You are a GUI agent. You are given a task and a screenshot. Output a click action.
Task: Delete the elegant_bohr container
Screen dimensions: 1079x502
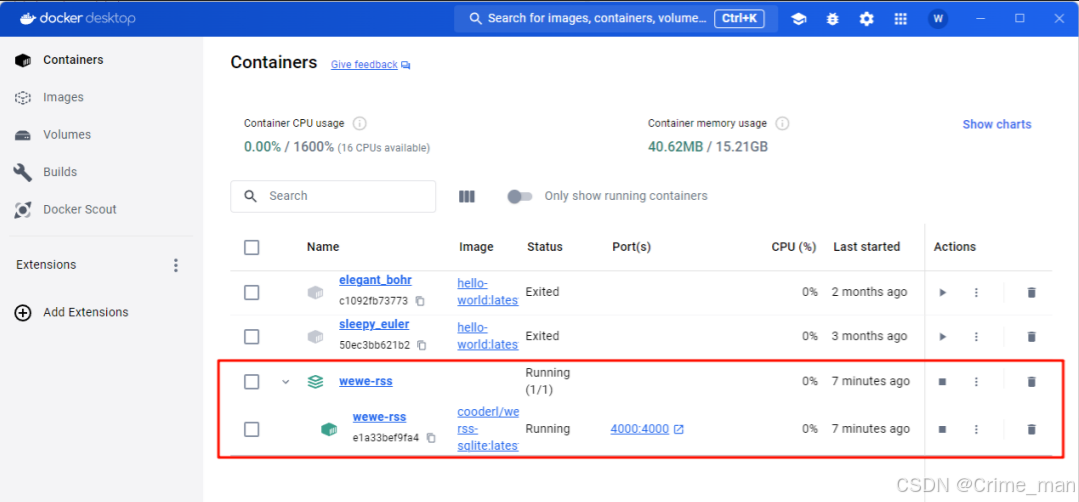(1031, 292)
